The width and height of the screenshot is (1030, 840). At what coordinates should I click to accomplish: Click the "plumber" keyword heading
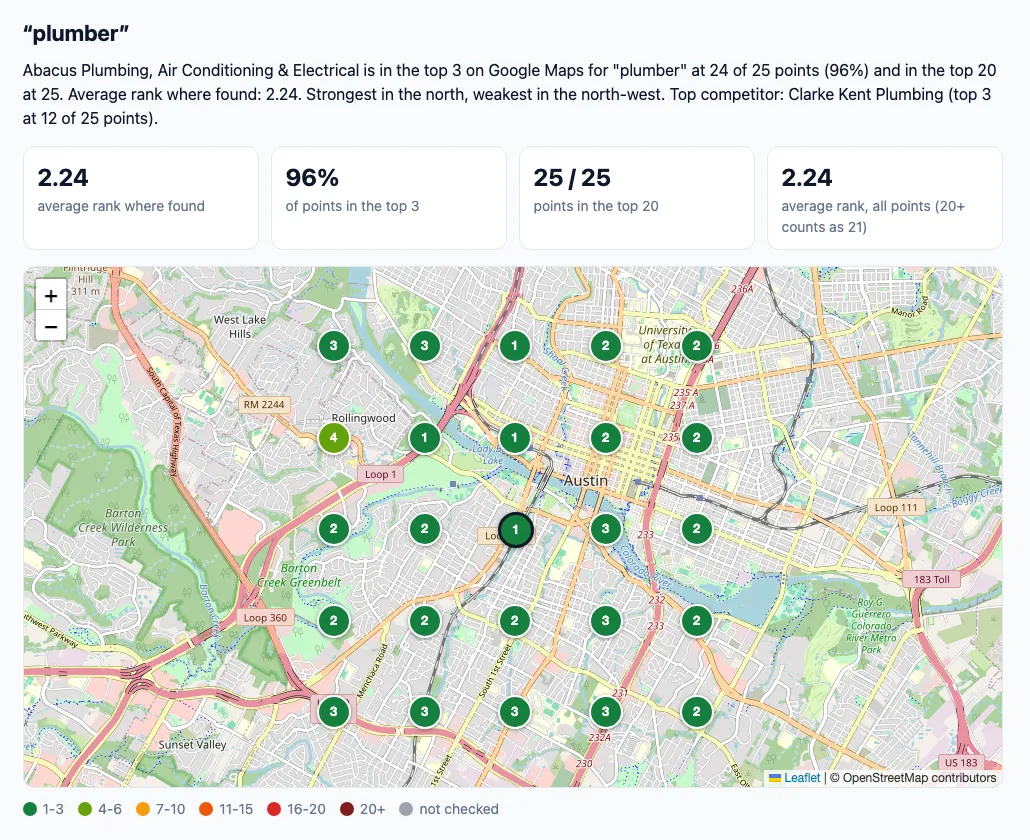(x=76, y=33)
